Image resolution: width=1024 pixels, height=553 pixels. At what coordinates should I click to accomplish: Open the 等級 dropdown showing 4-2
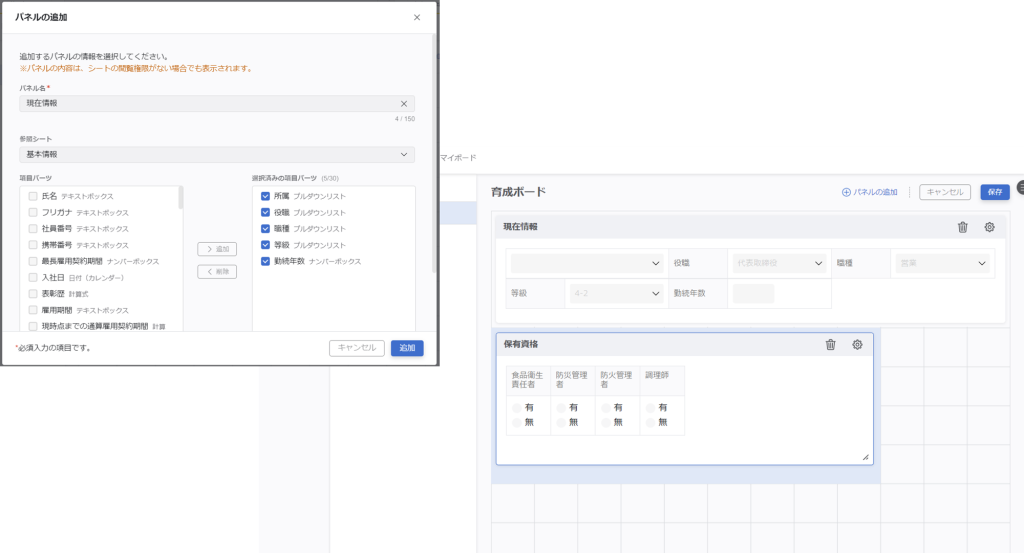(x=616, y=294)
